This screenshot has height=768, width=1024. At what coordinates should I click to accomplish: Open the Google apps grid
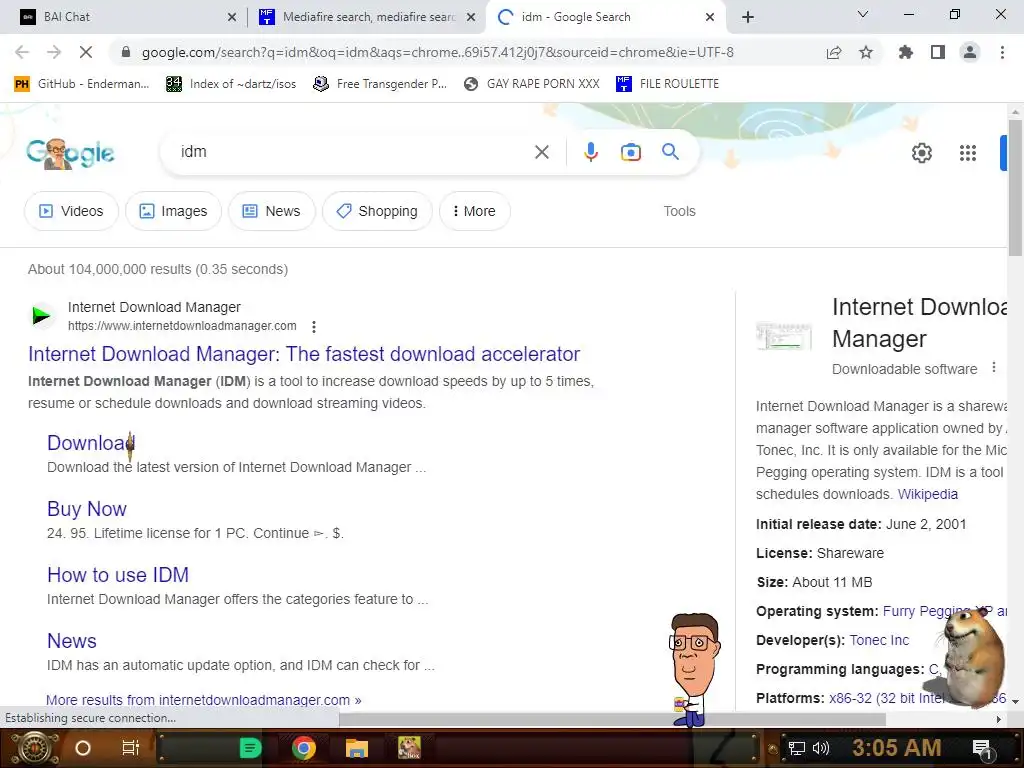pos(968,153)
